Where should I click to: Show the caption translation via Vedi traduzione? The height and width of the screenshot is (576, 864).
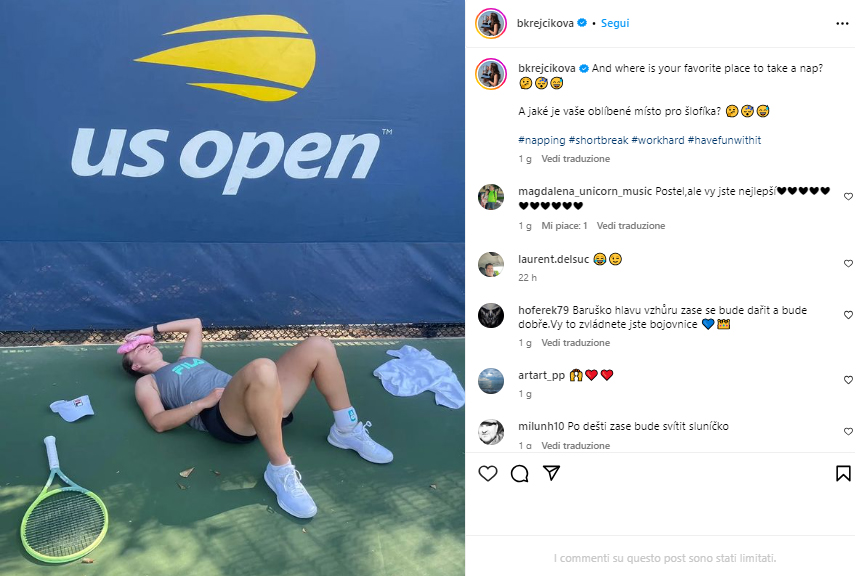coord(575,159)
